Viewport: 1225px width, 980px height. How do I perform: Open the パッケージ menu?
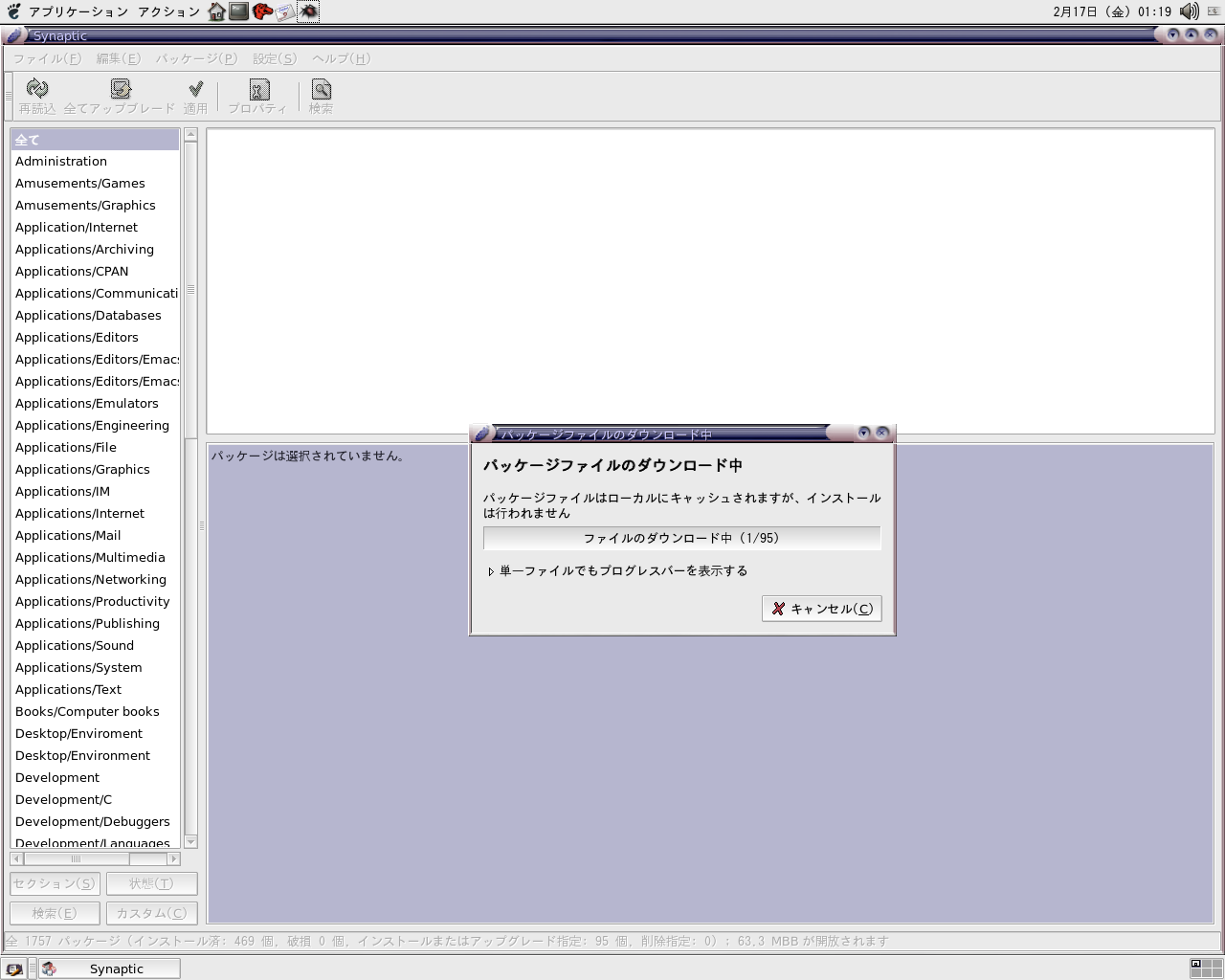coord(196,58)
